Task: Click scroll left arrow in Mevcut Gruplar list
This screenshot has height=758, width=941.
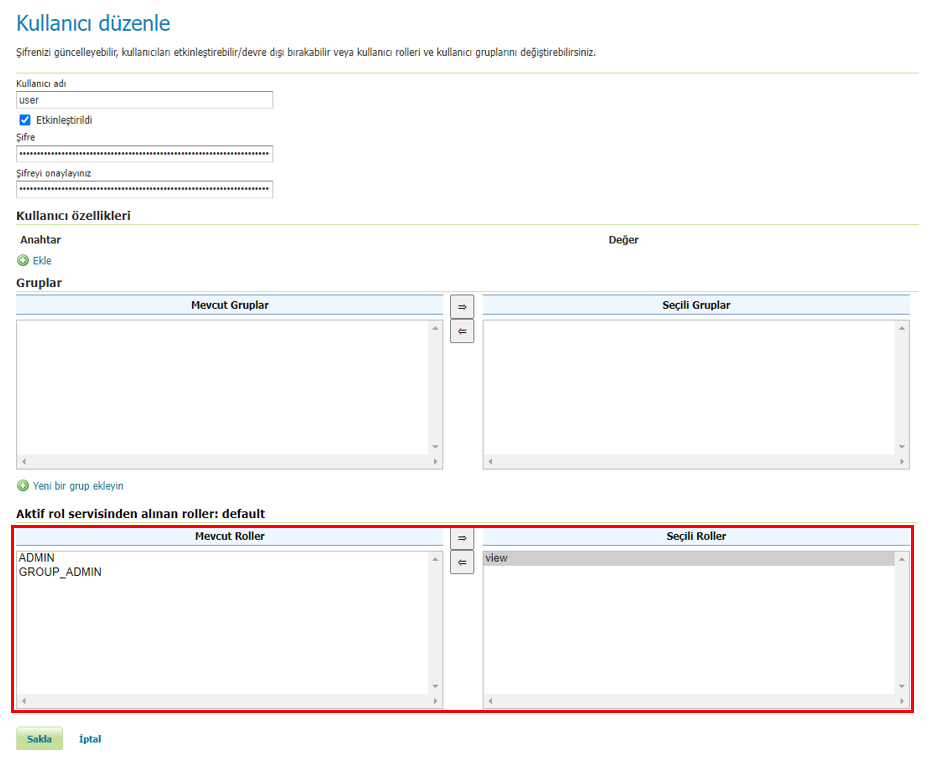Action: [24, 462]
